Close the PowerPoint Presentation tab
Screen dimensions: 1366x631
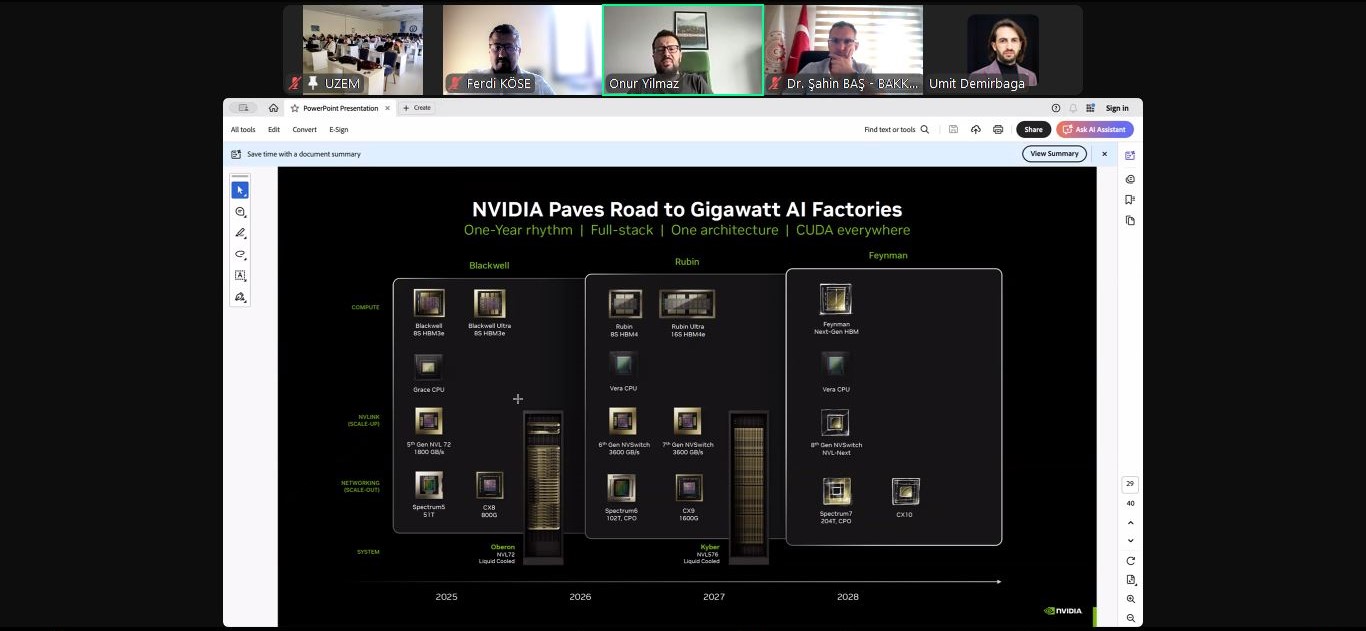388,108
